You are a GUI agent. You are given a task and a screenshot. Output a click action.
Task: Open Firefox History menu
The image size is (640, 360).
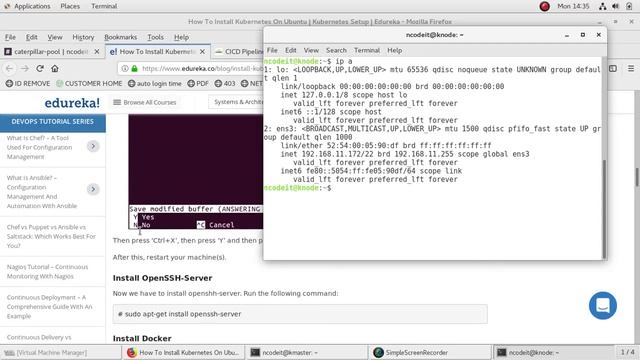83,37
